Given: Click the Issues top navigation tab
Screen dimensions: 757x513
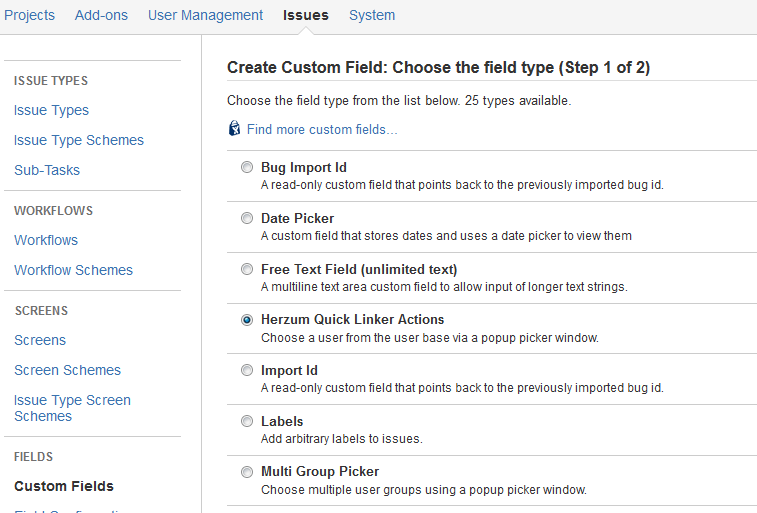Looking at the screenshot, I should 305,15.
